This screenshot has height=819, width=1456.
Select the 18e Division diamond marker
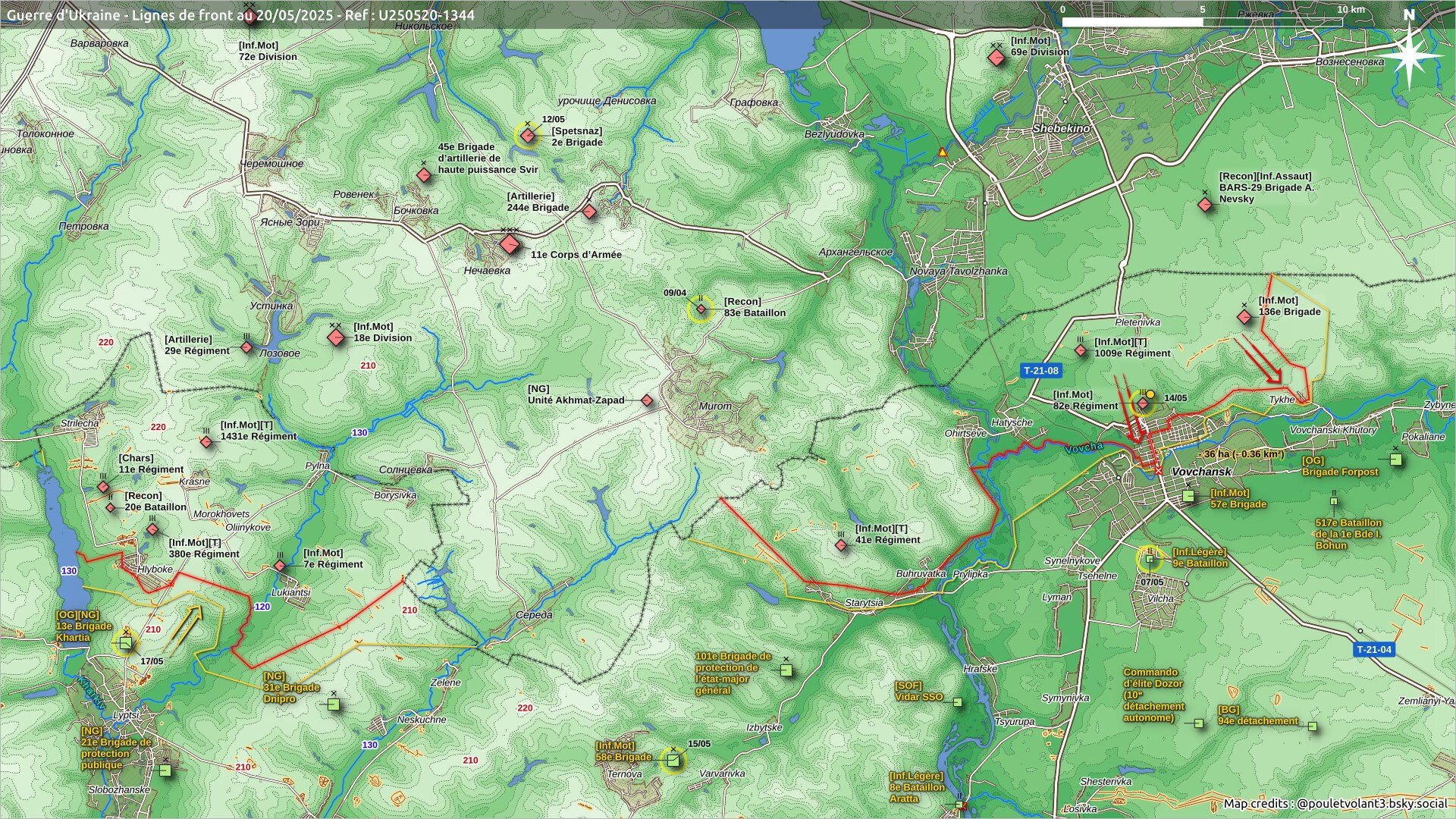(x=336, y=336)
